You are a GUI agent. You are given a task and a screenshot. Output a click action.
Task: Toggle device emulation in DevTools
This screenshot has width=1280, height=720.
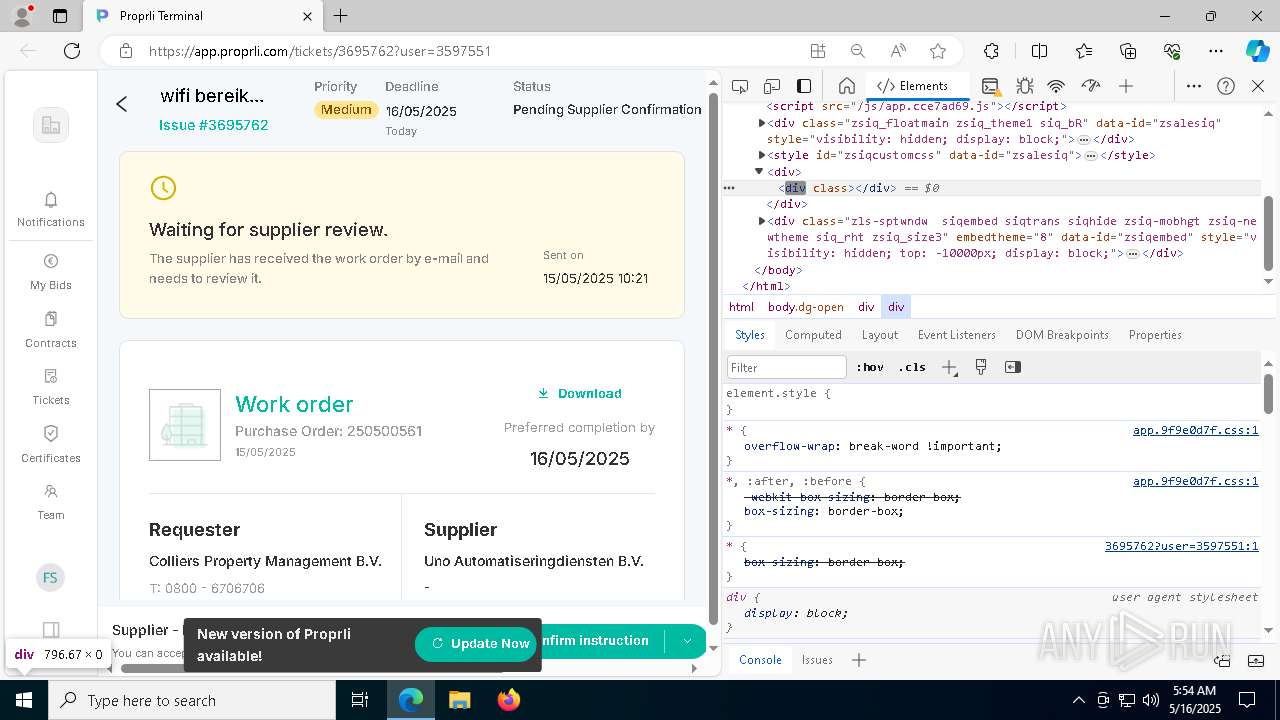click(x=772, y=86)
